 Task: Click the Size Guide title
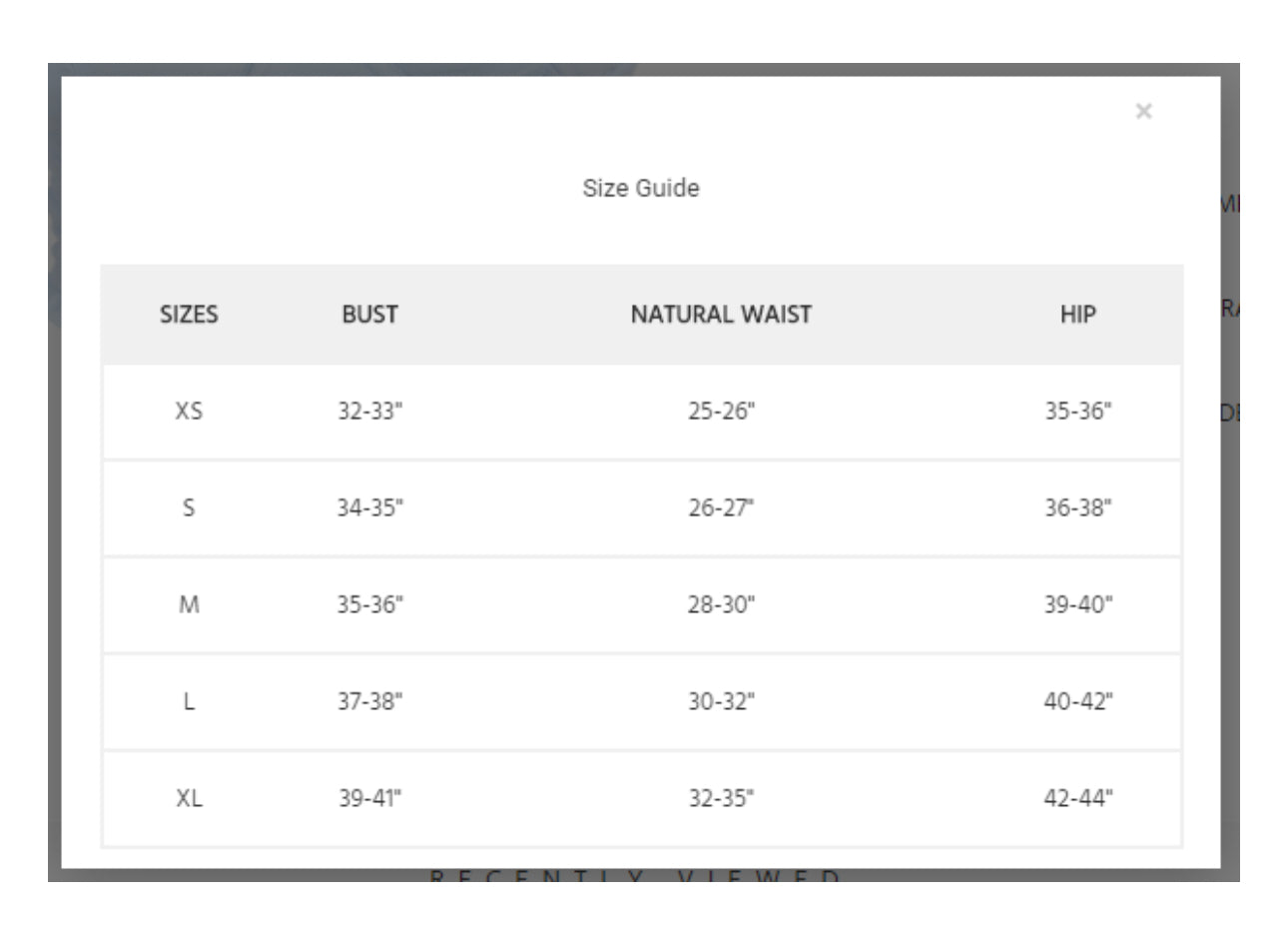[641, 188]
